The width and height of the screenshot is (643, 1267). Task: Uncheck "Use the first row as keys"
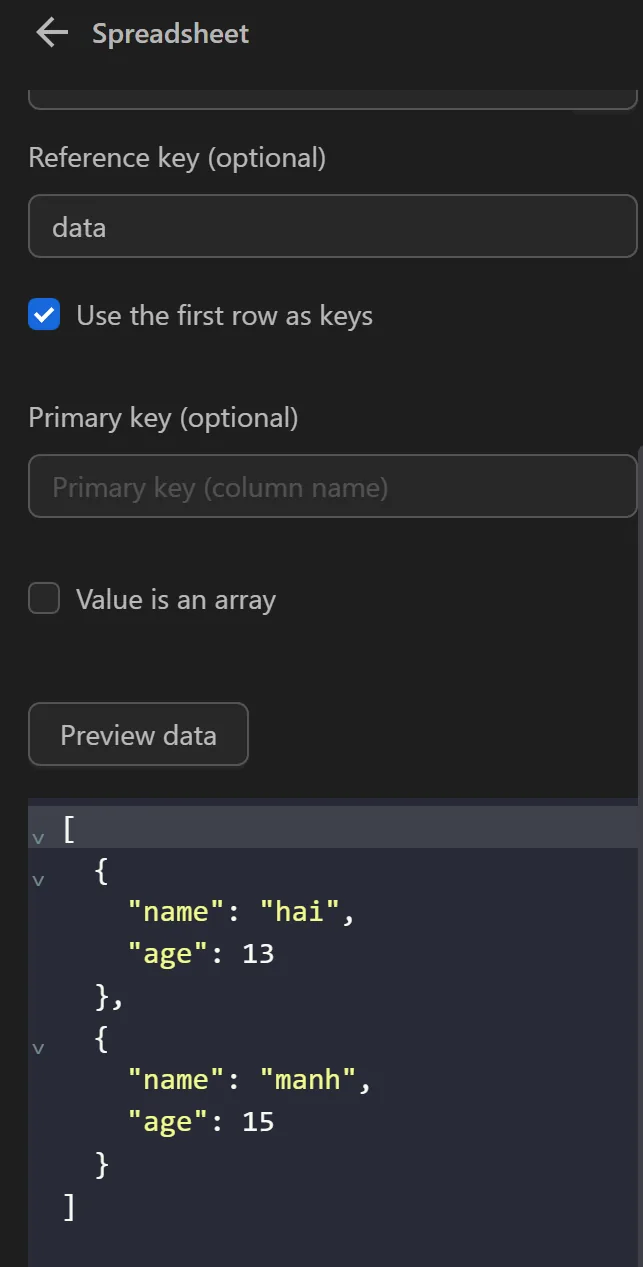[43, 315]
